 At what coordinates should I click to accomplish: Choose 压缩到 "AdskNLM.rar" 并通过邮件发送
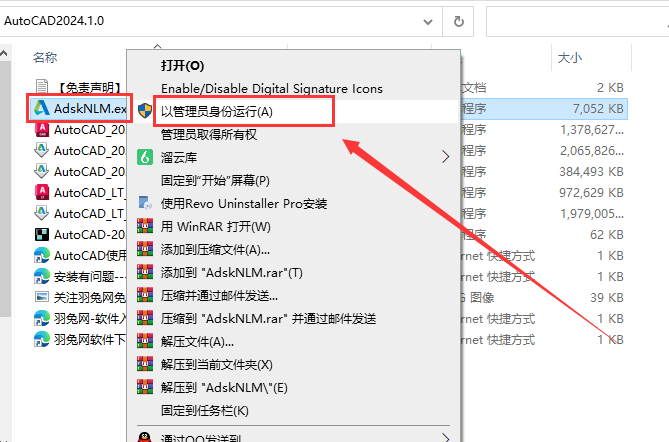[x=268, y=319]
